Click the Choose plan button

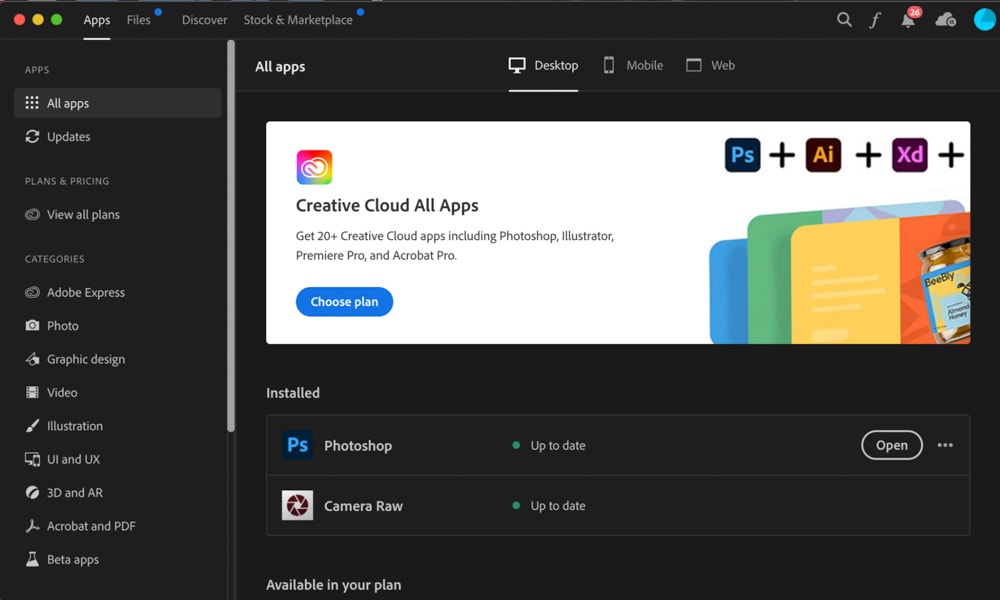344,302
